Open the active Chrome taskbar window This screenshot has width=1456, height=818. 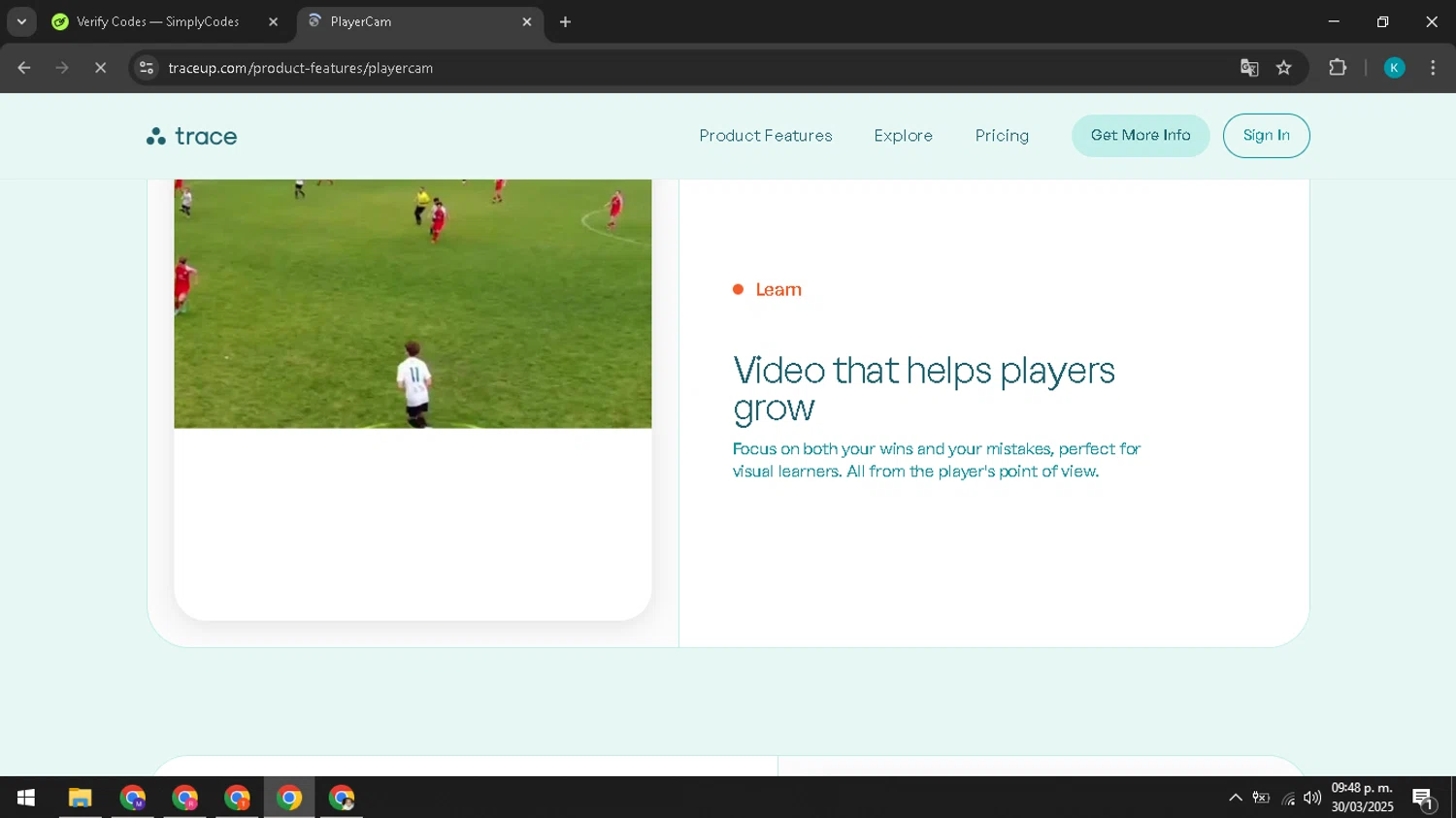coord(289,798)
